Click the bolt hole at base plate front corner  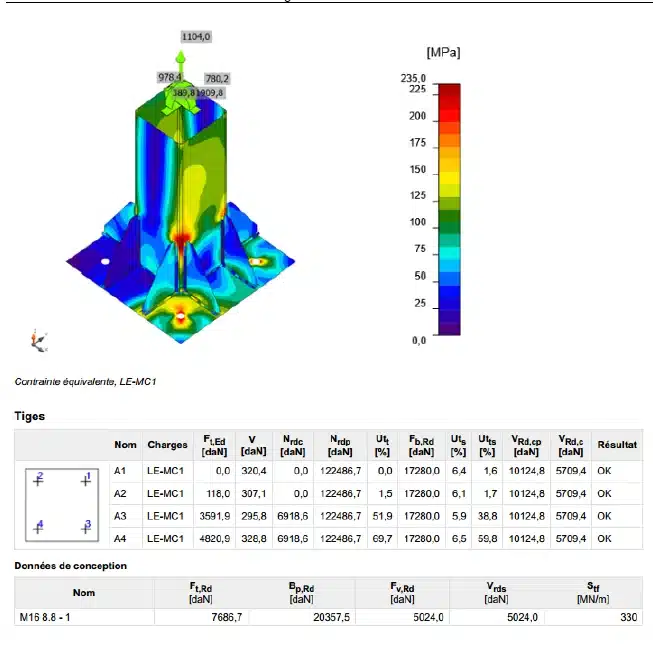pyautogui.click(x=180, y=316)
